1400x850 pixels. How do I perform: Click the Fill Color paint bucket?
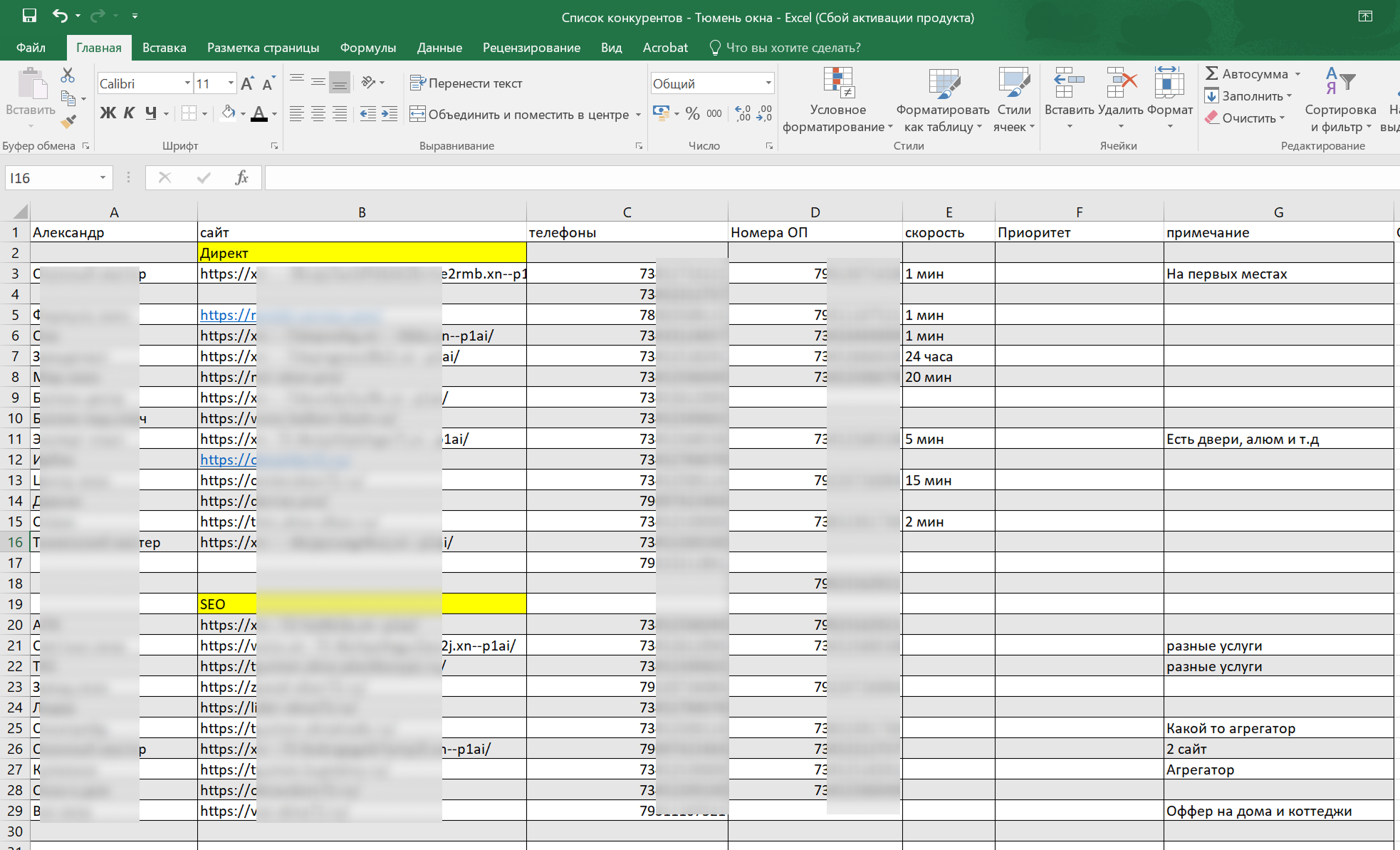pyautogui.click(x=228, y=113)
